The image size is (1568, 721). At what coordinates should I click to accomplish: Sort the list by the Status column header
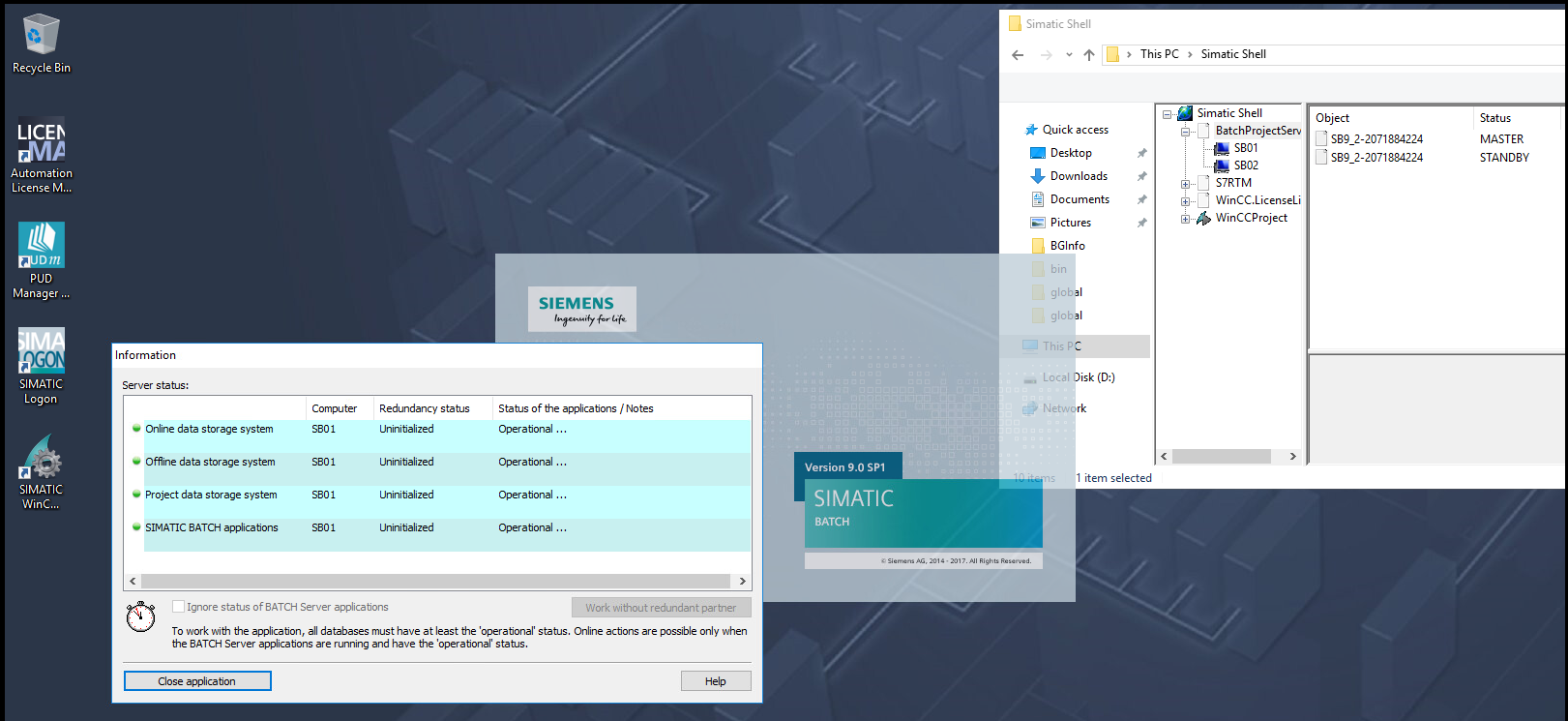click(1518, 118)
